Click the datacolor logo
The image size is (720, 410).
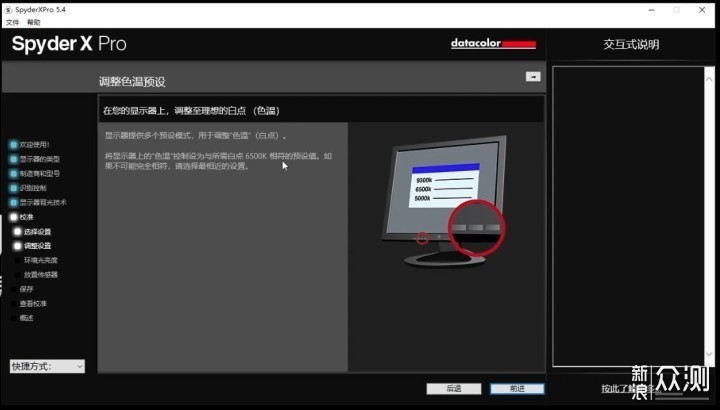click(493, 43)
